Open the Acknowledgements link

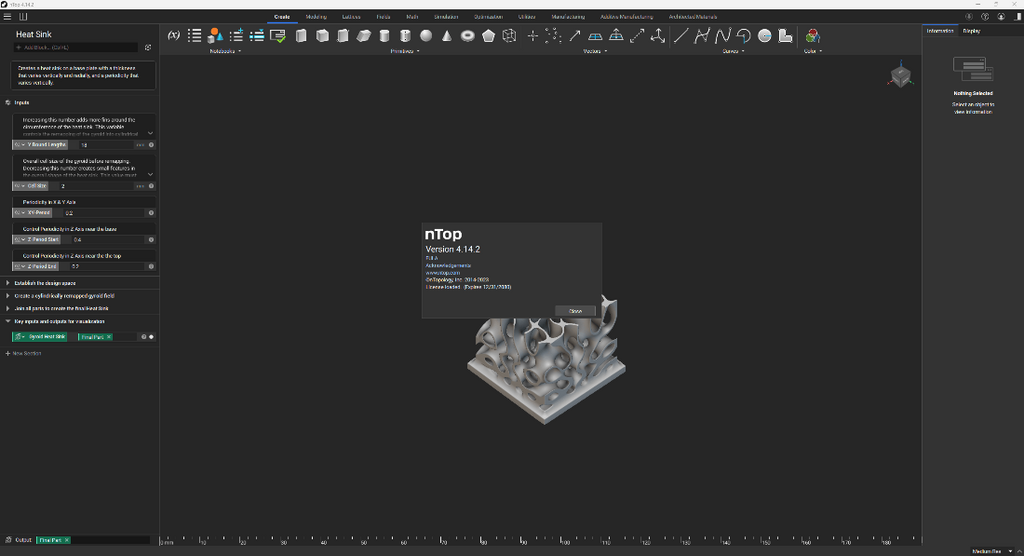pyautogui.click(x=448, y=265)
